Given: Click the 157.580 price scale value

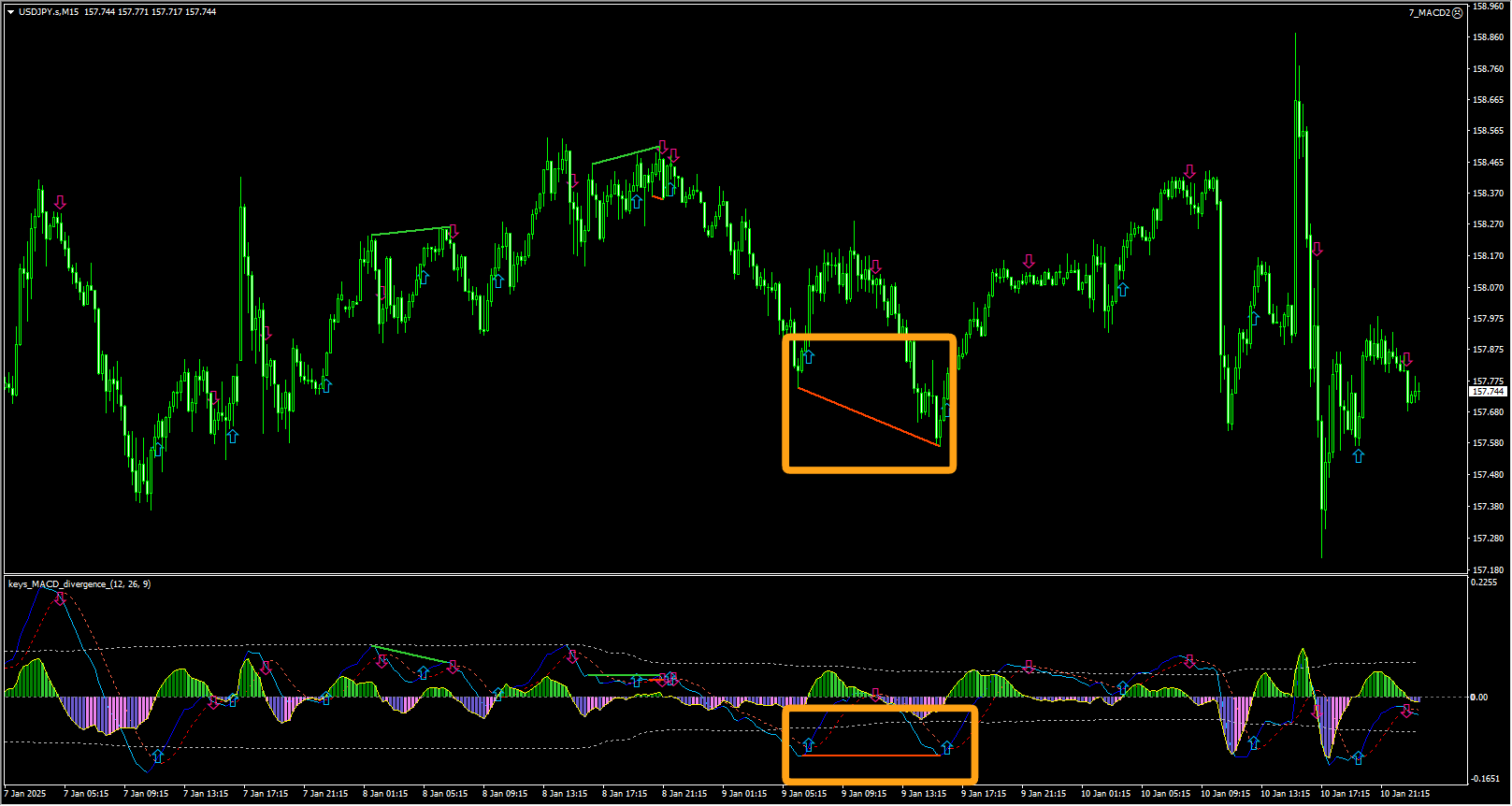Looking at the screenshot, I should pos(1488,443).
